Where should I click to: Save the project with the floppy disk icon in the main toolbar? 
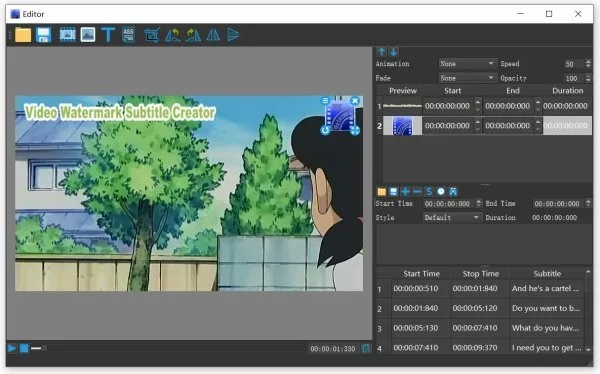pyautogui.click(x=43, y=35)
